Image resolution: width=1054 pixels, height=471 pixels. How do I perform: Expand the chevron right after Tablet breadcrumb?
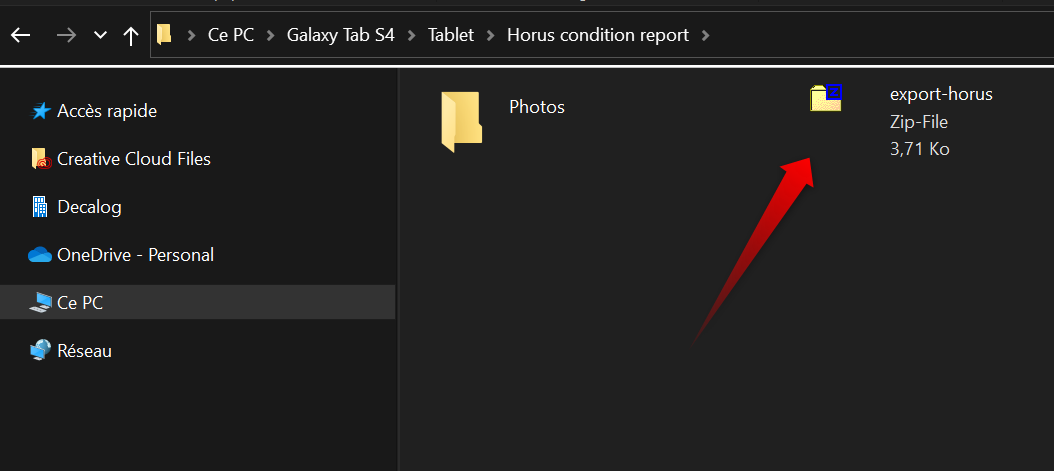click(491, 35)
